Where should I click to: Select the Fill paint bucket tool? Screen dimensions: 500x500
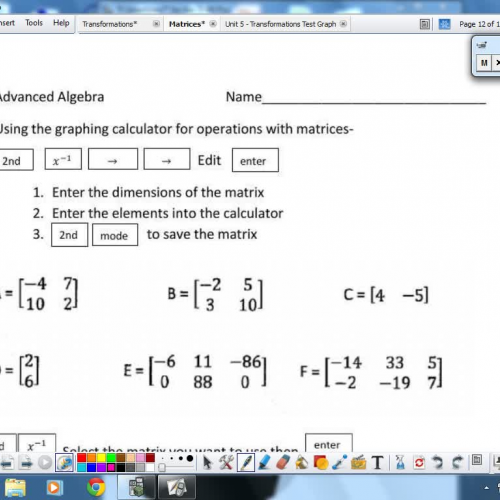302,463
